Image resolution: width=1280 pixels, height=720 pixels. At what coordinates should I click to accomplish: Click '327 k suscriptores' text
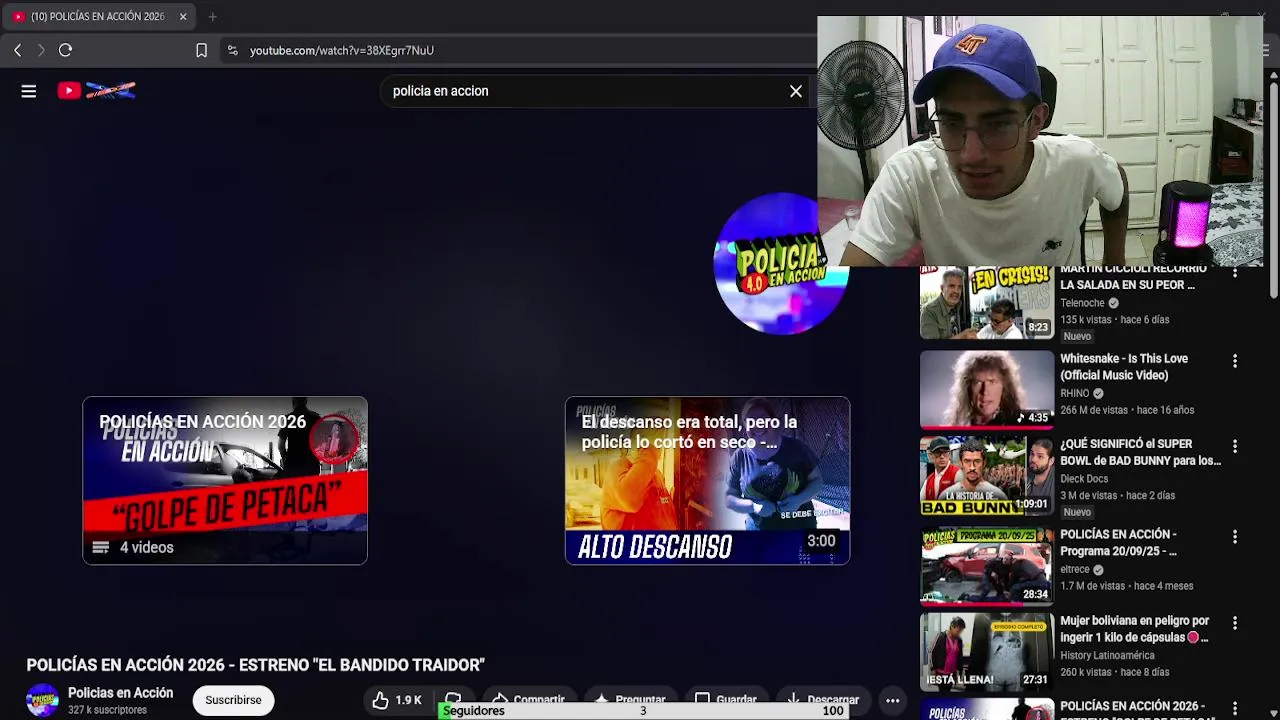[x=107, y=710]
